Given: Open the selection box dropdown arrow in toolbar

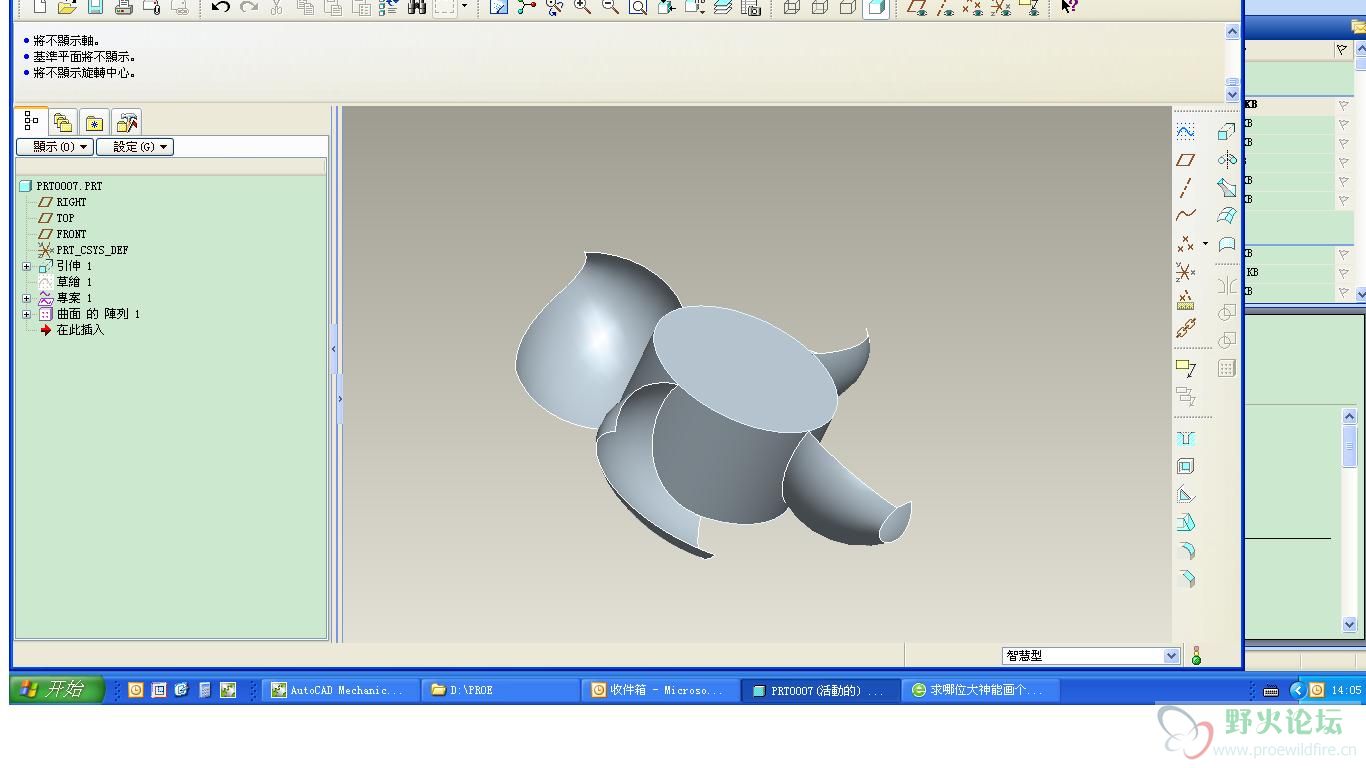Looking at the screenshot, I should click(x=464, y=7).
